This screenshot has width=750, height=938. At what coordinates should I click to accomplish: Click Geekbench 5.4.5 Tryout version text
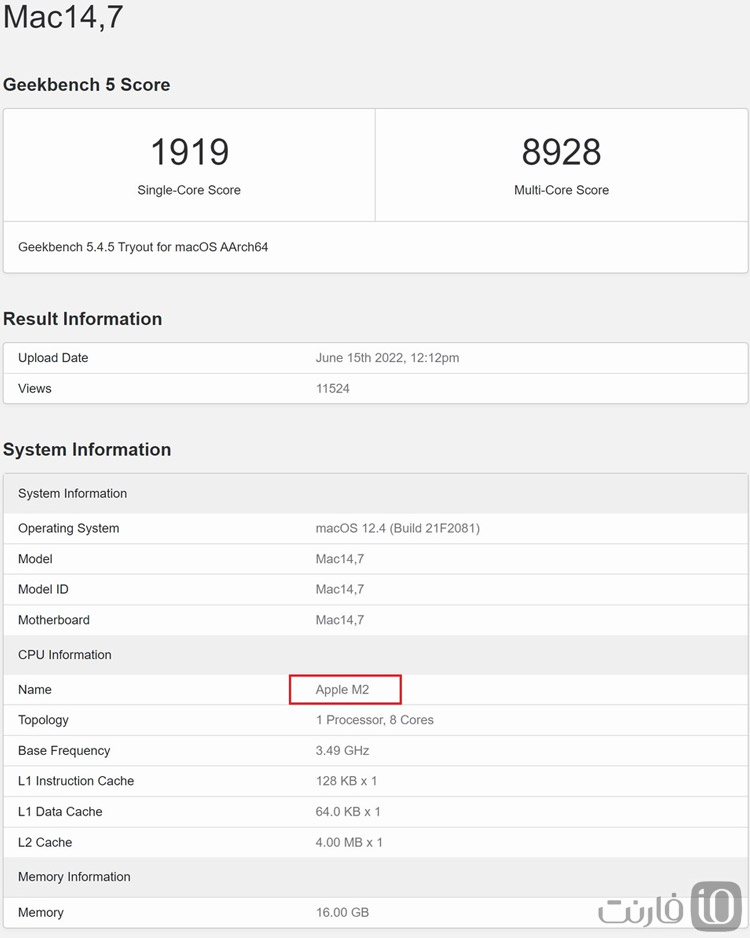coord(143,247)
